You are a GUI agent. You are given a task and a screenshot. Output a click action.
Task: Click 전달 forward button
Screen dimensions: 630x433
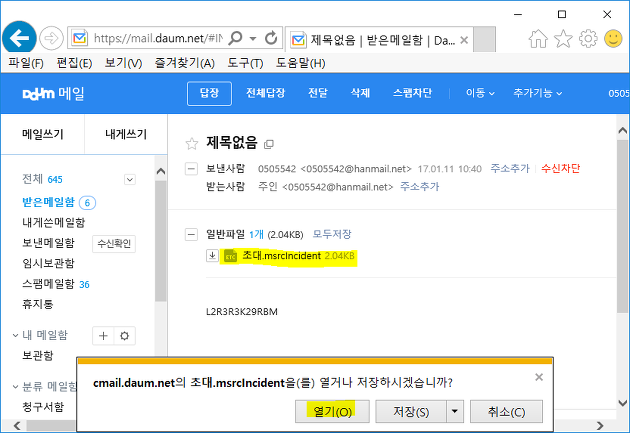tap(318, 93)
